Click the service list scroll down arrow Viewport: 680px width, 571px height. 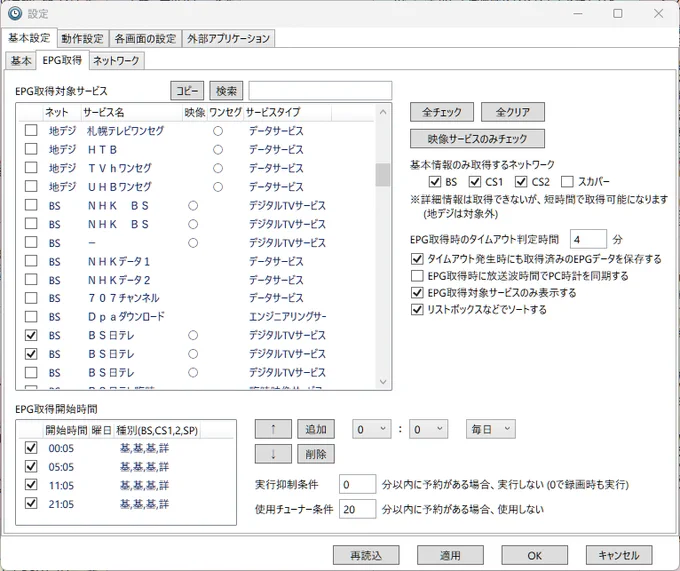click(x=382, y=382)
